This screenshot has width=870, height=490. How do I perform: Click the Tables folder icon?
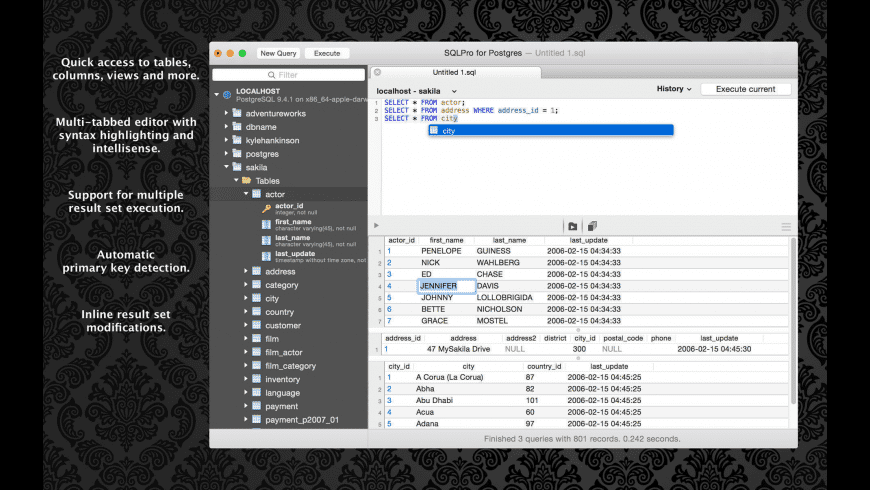(x=247, y=180)
